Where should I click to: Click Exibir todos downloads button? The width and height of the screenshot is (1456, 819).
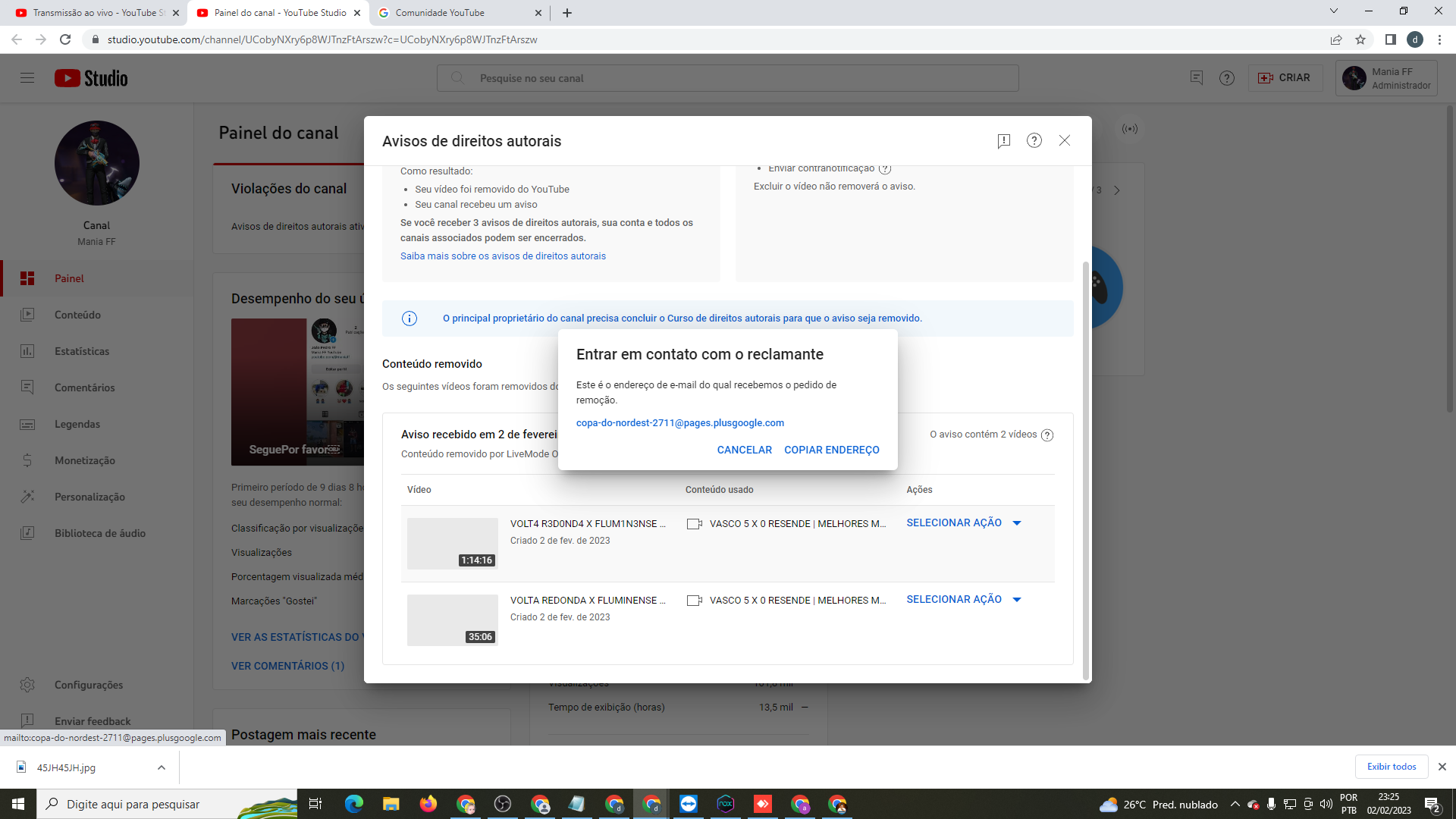click(x=1391, y=767)
